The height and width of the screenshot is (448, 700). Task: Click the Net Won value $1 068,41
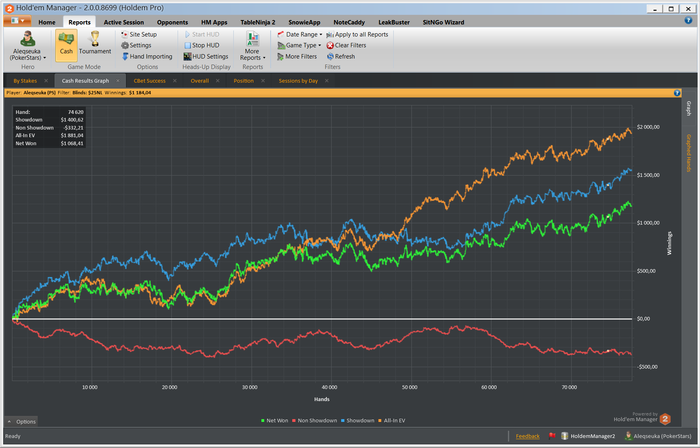coord(72,143)
